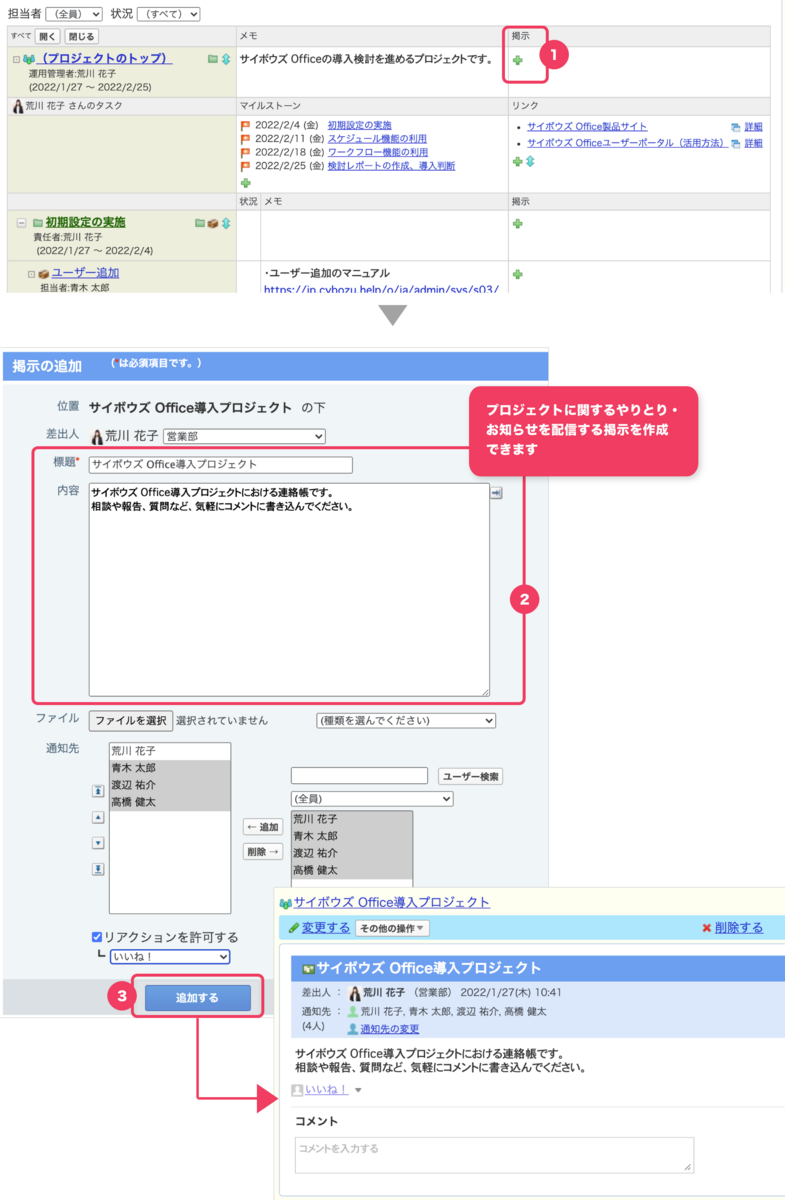785x1200 pixels.
Task: Click the 閉じる button
Action: point(83,36)
